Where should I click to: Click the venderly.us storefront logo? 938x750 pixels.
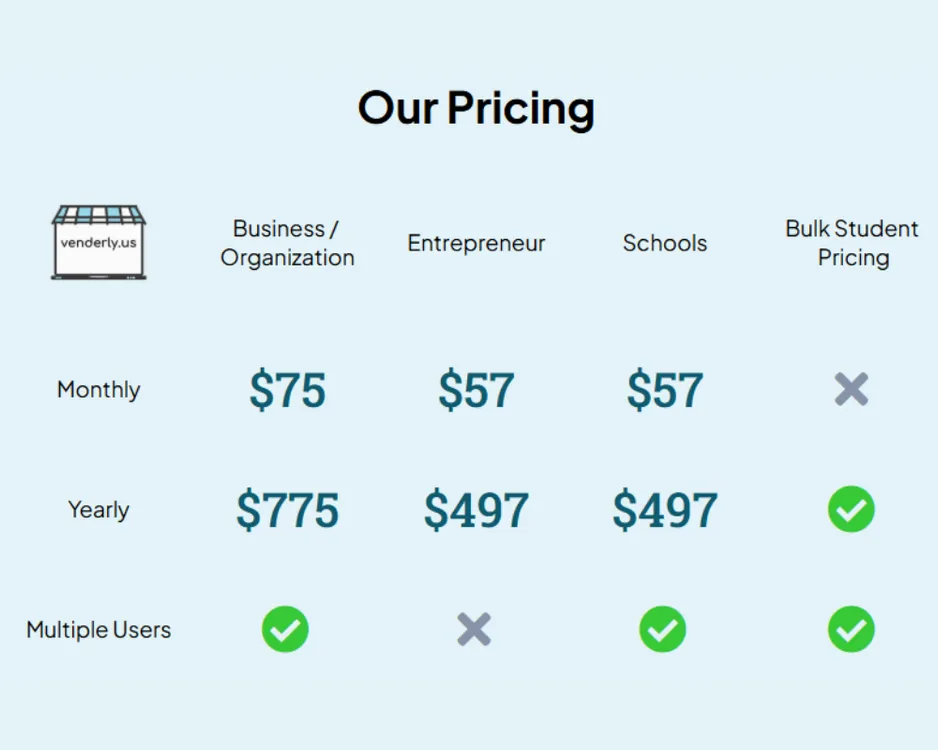99,242
